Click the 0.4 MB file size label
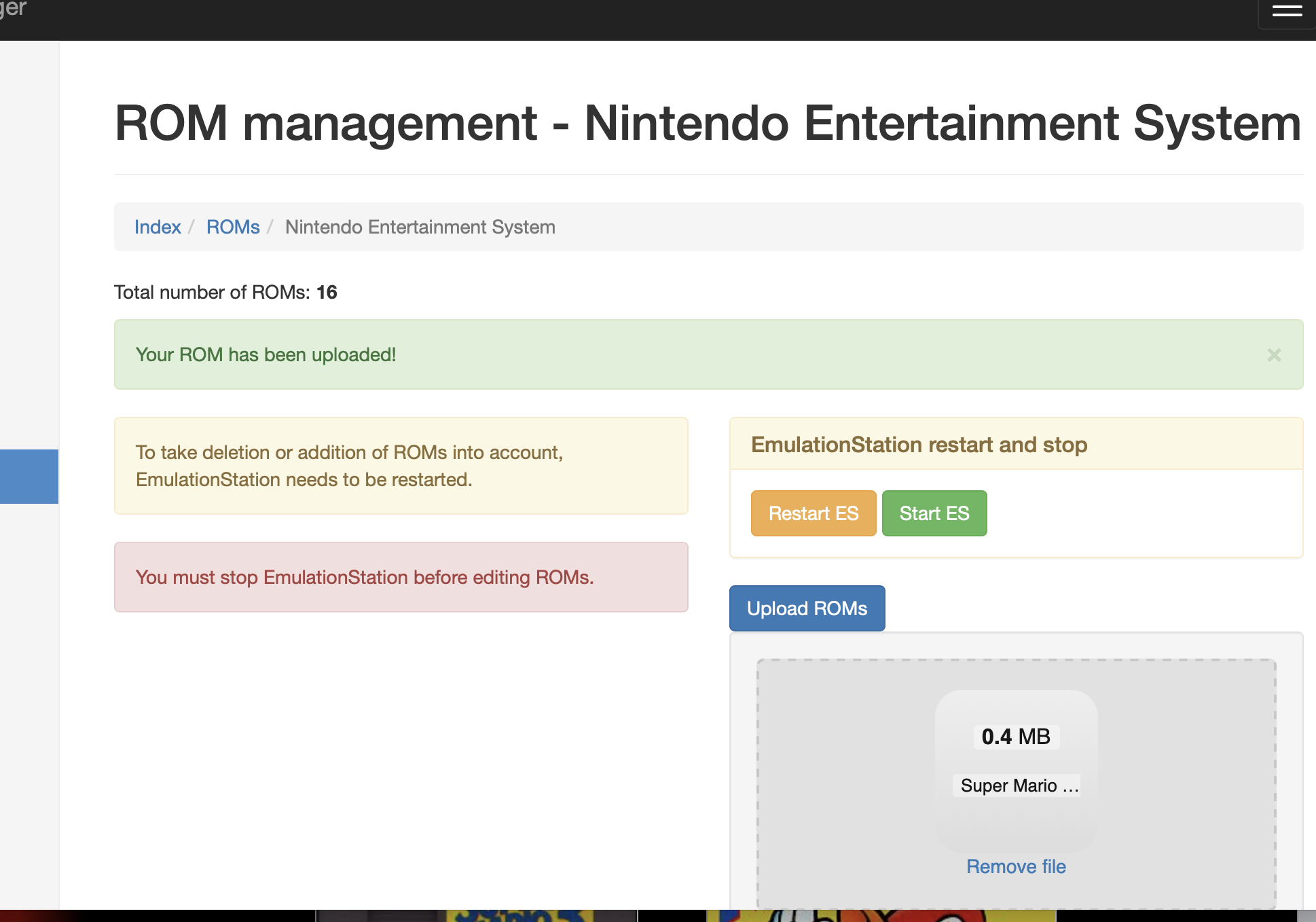 pyautogui.click(x=1015, y=736)
